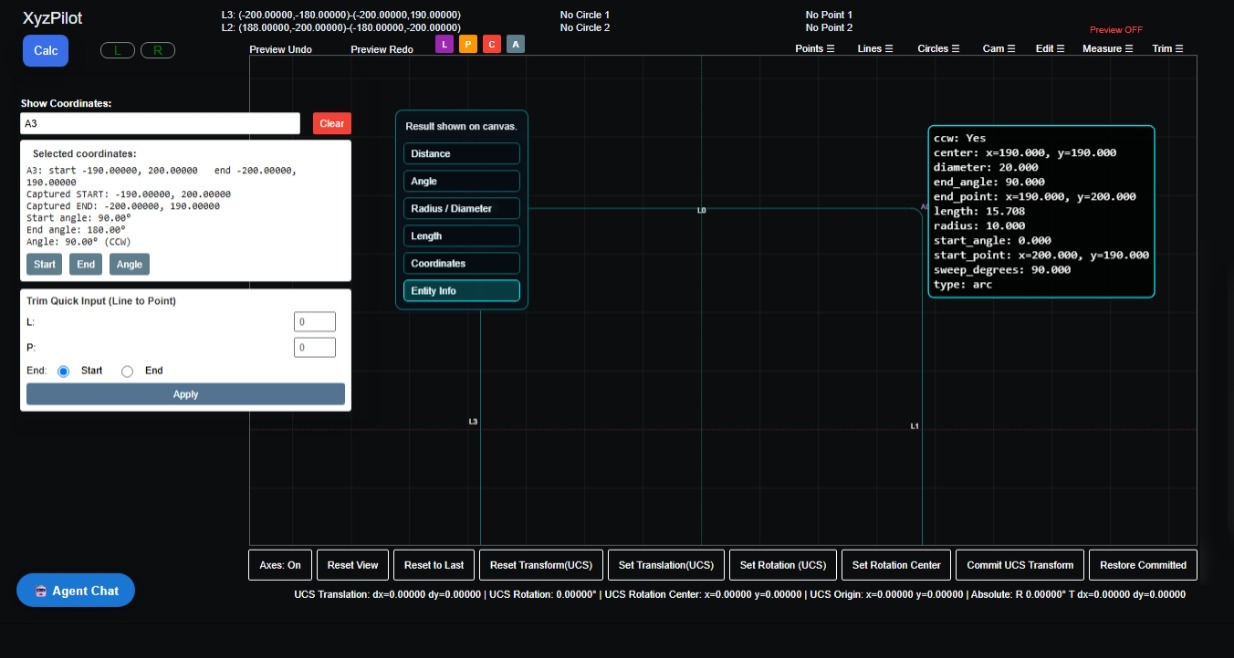Click the L3 line label on canvas
Screen dimensions: 1234x658
473,422
